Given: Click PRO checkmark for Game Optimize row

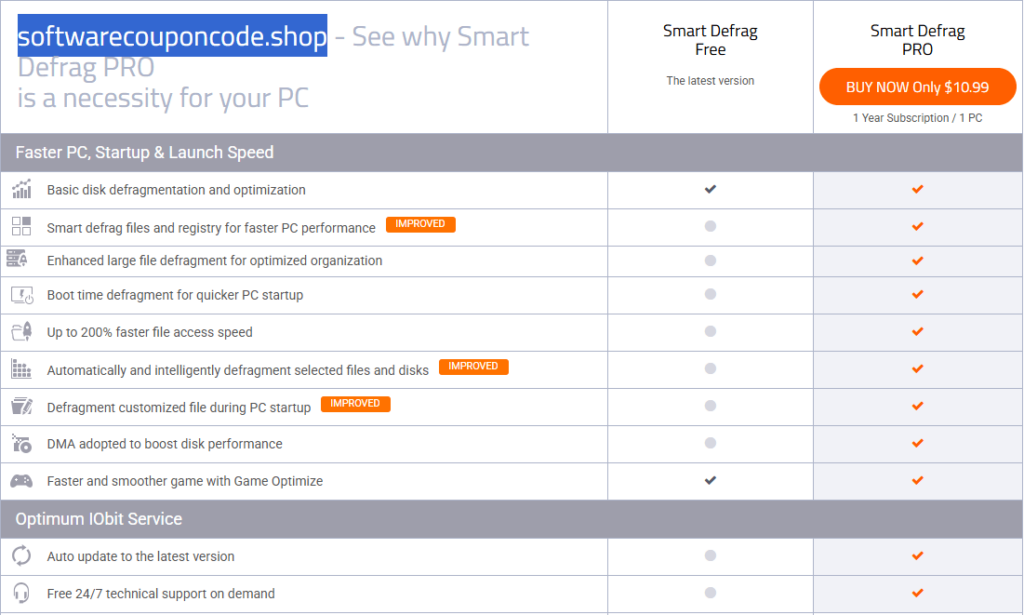Looking at the screenshot, I should pyautogui.click(x=918, y=481).
